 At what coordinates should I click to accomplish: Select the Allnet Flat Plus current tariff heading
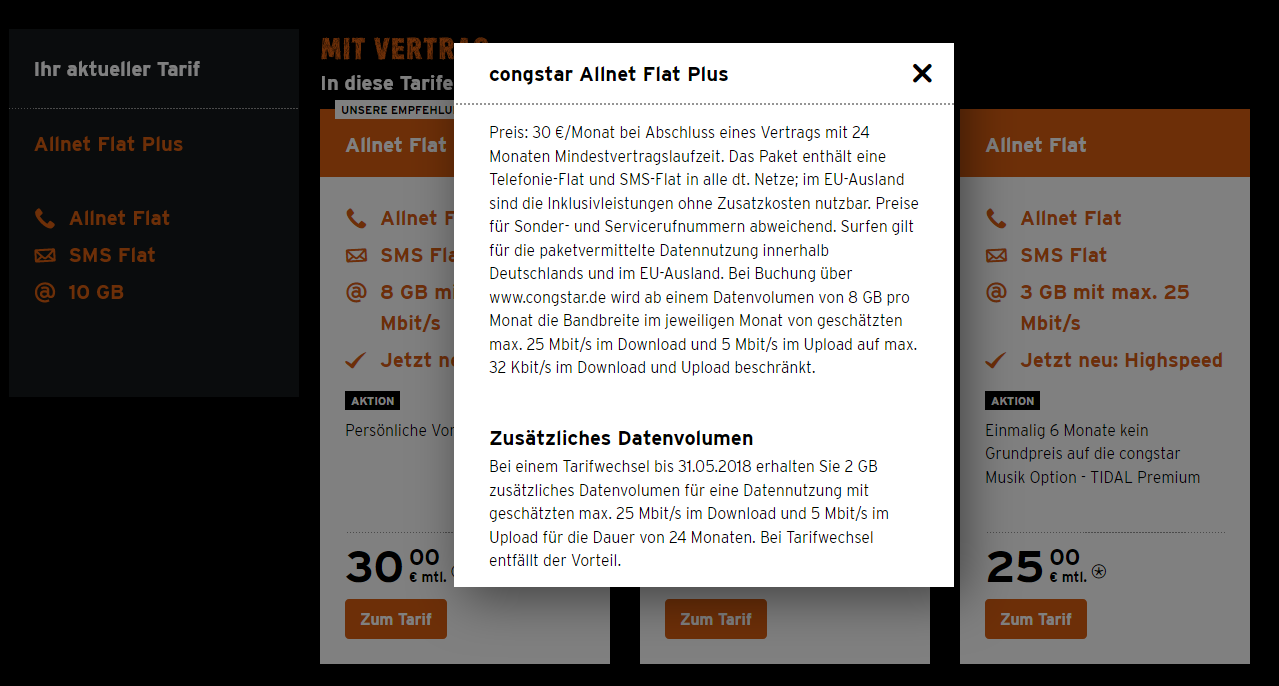tap(108, 144)
